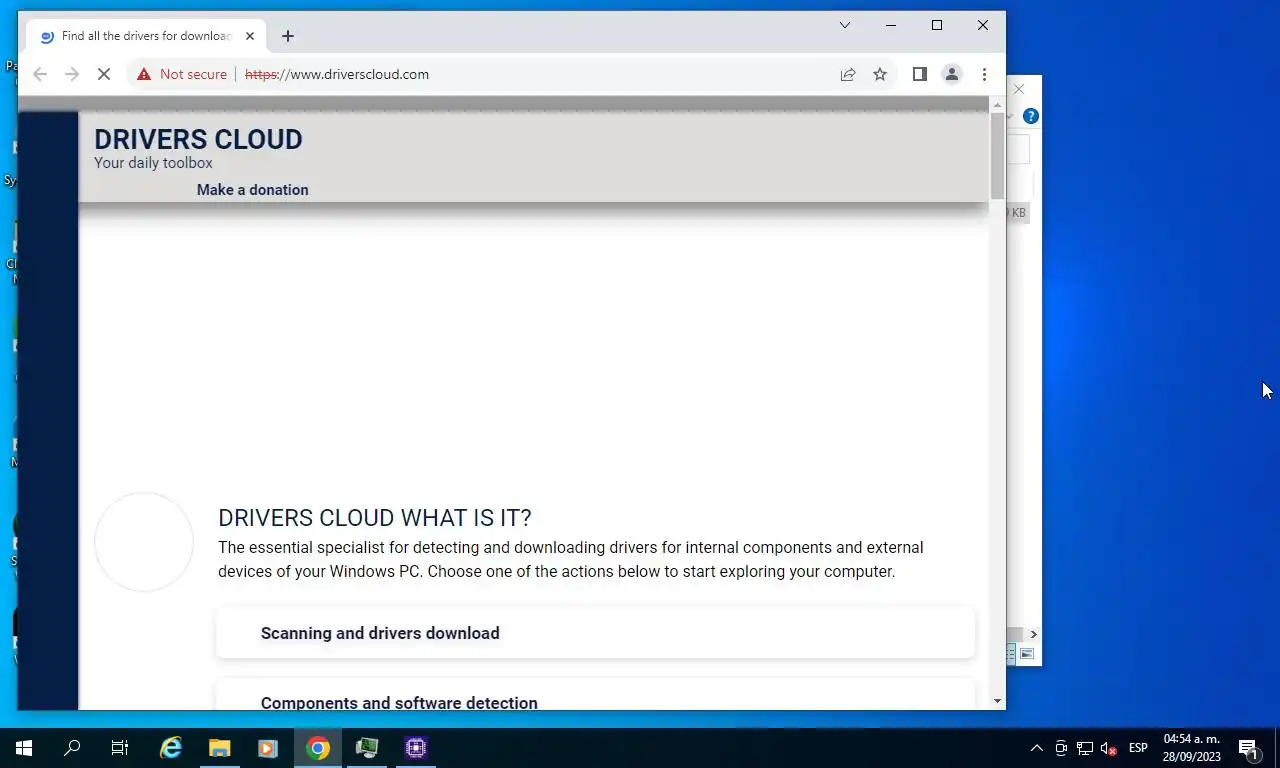Click the DRIVERS CLOUD site title
The image size is (1280, 768).
pyautogui.click(x=198, y=139)
